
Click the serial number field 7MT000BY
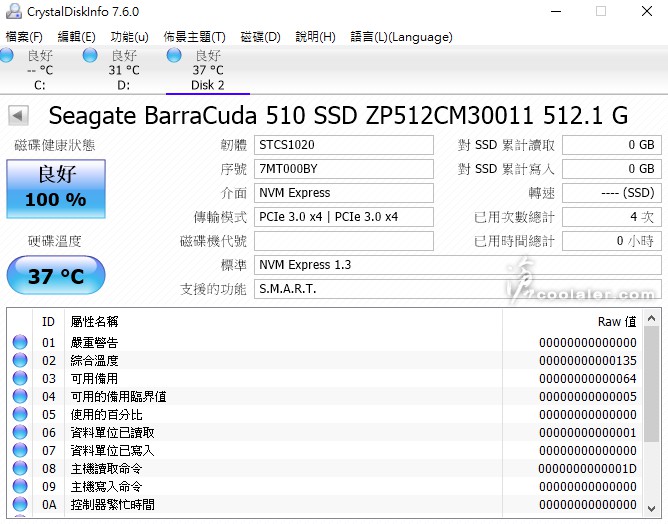[344, 169]
